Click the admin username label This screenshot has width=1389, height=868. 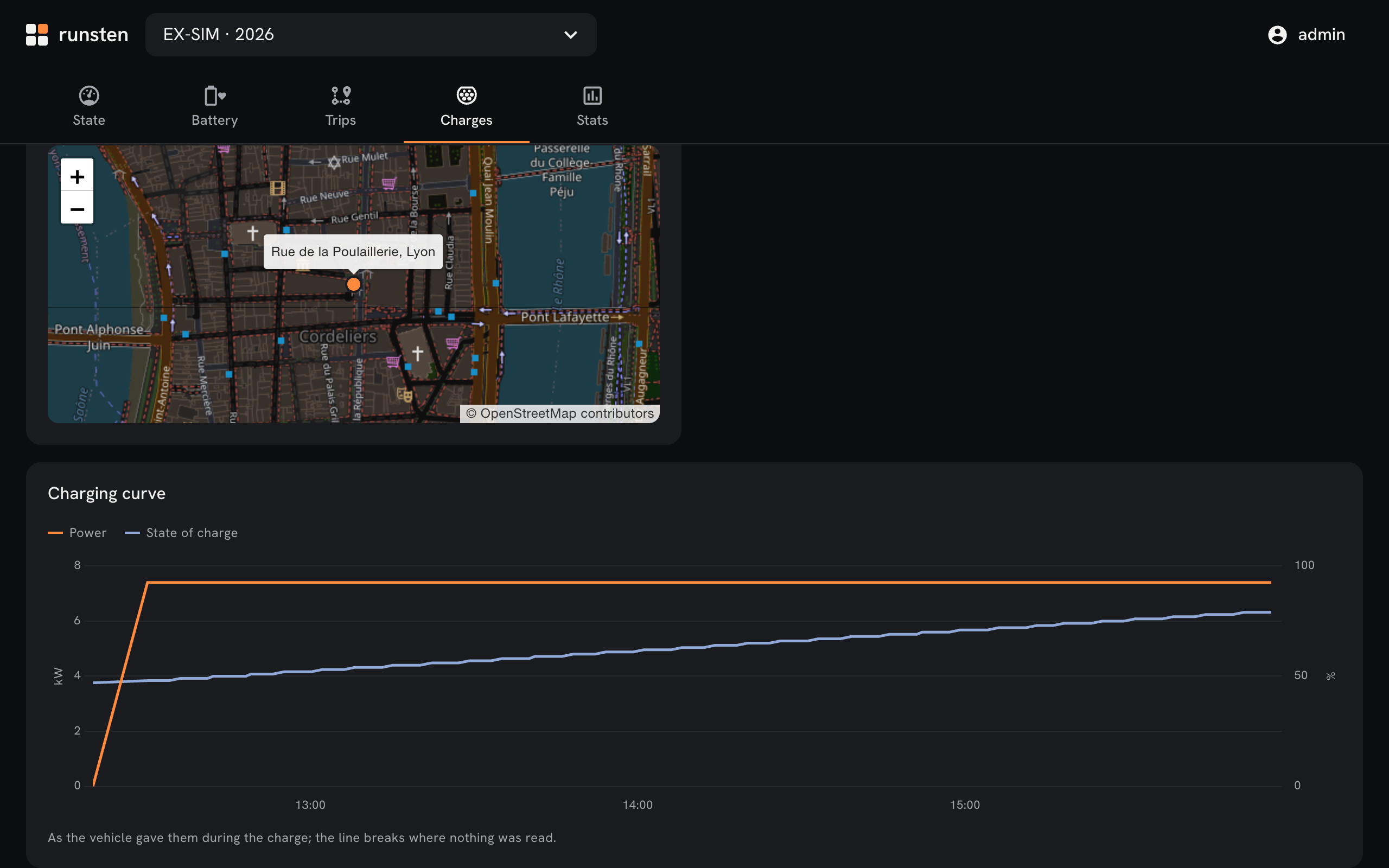1321,34
